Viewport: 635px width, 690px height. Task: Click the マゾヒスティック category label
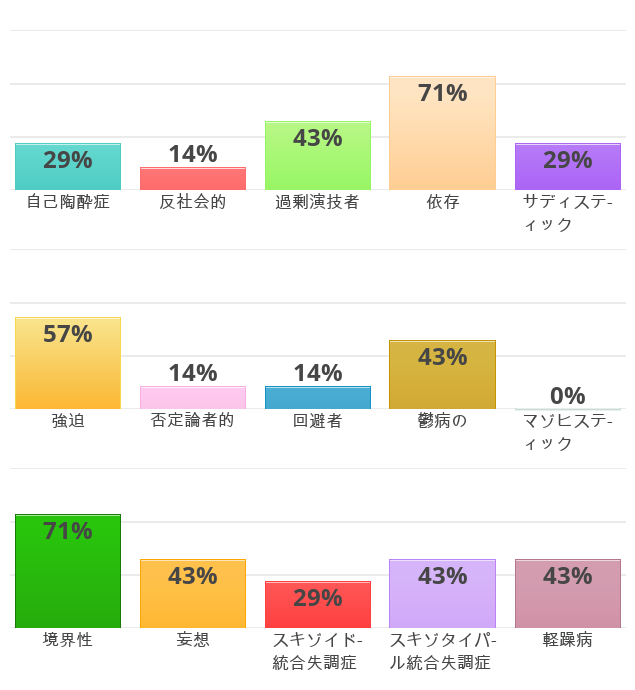point(567,432)
